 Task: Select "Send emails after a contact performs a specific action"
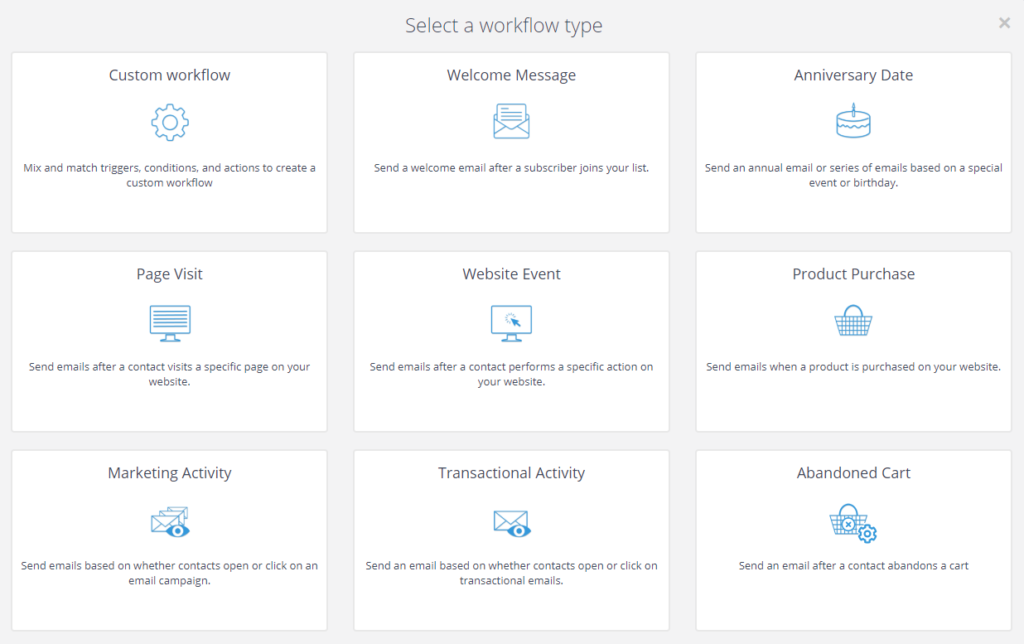[x=511, y=374]
